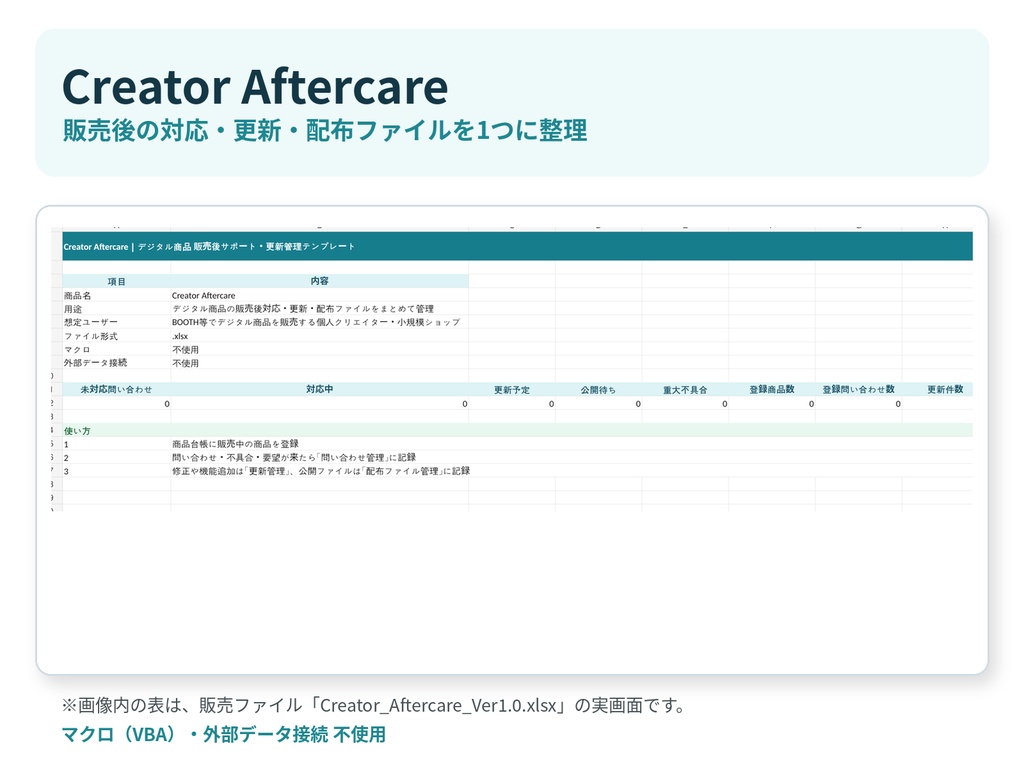
Task: Select the "公開待ち" header cell
Action: click(598, 390)
